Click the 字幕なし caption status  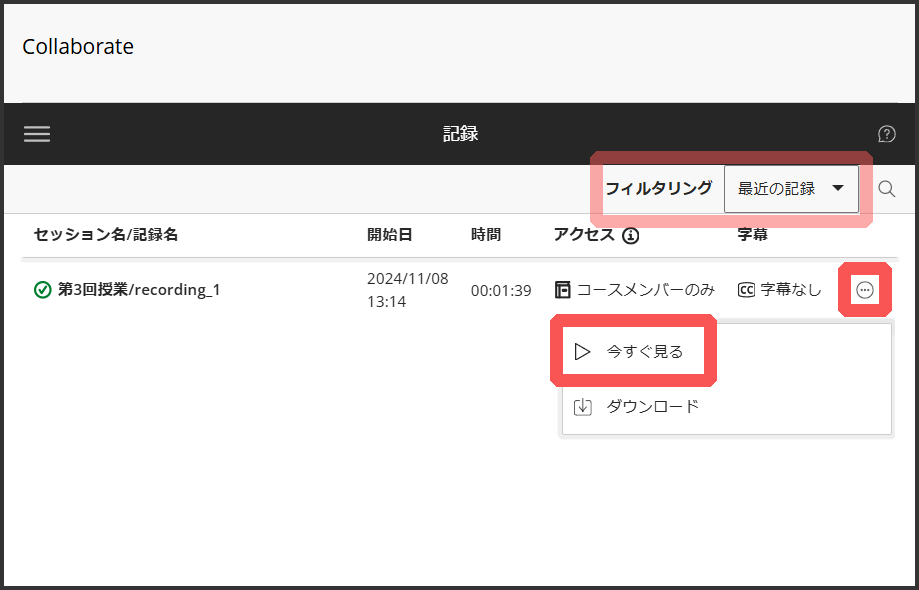coord(791,290)
